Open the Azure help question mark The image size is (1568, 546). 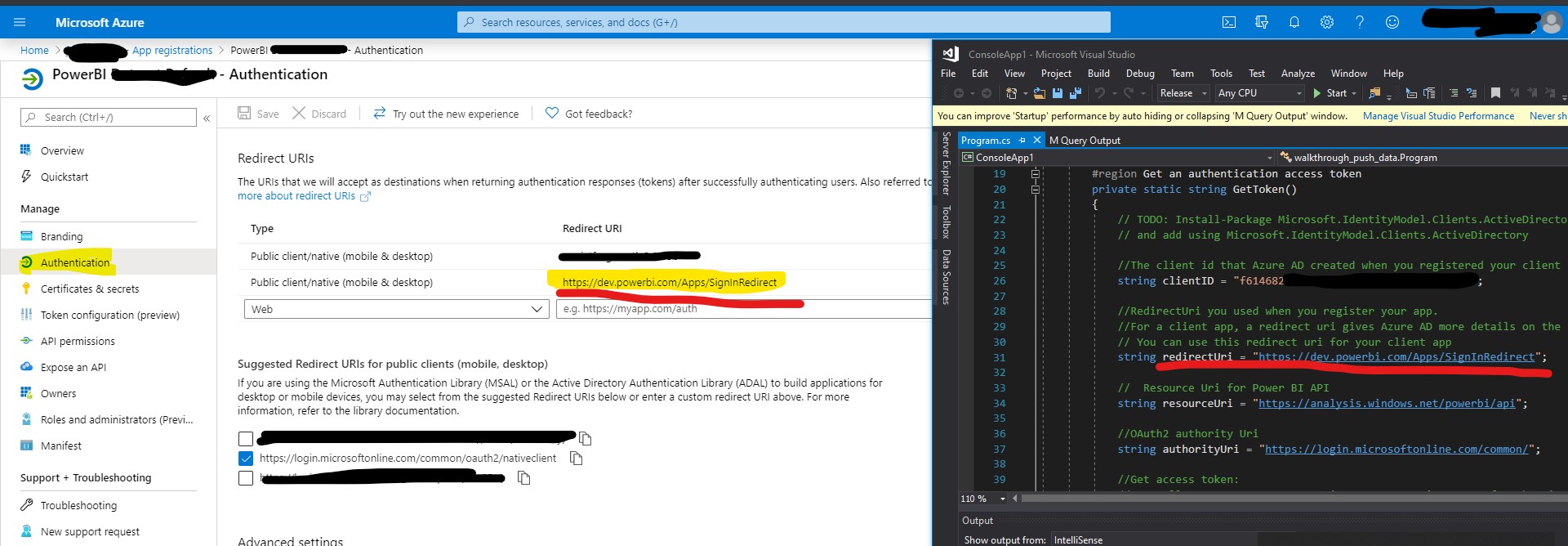coord(1360,22)
